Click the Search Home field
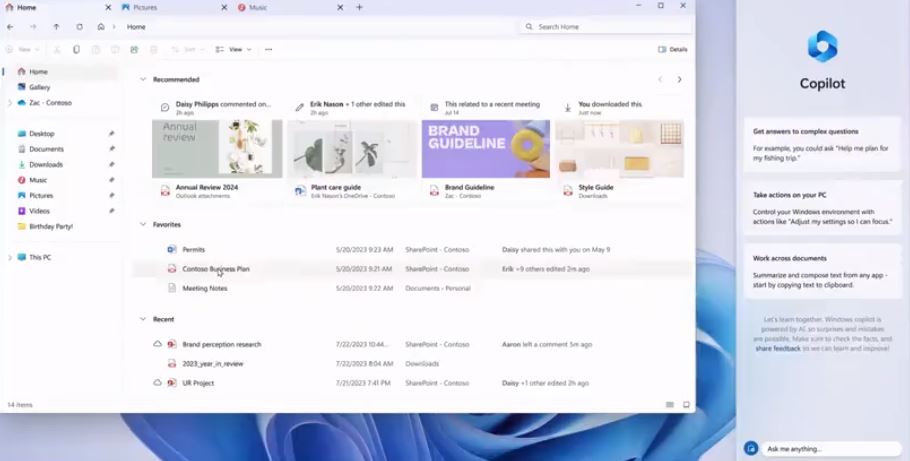910x461 pixels. pos(606,27)
